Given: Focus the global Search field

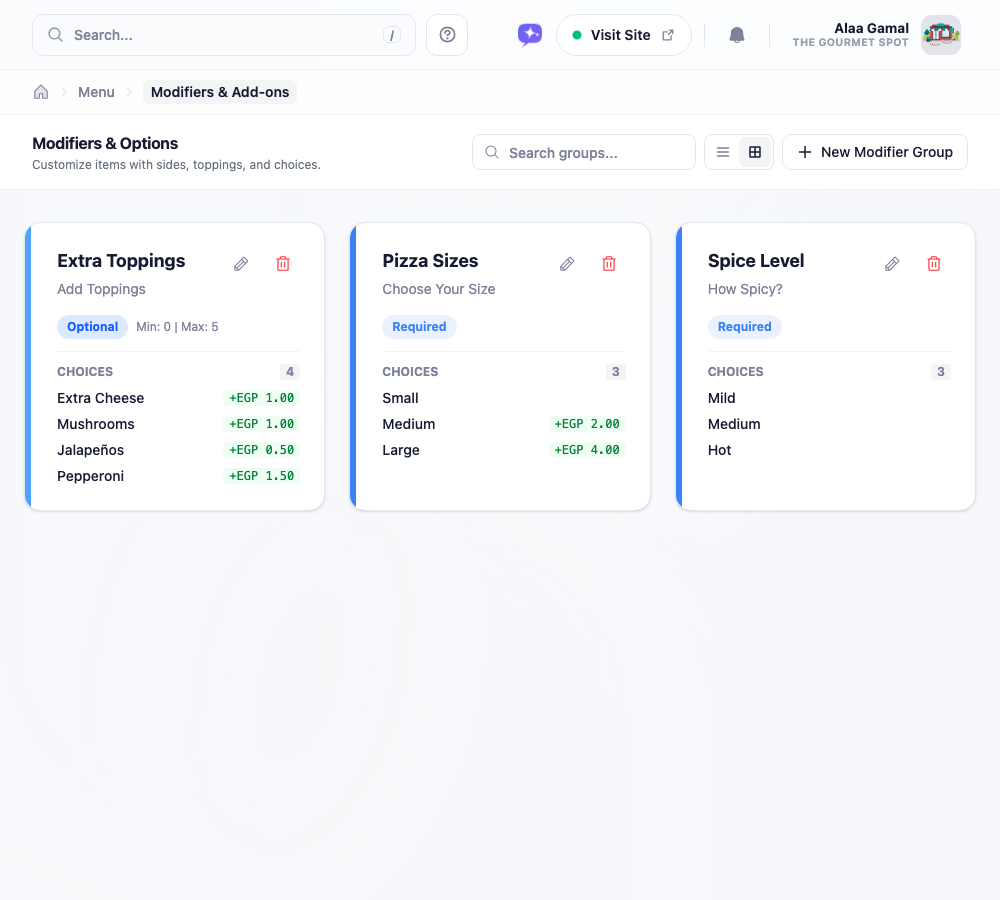Looking at the screenshot, I should click(224, 35).
